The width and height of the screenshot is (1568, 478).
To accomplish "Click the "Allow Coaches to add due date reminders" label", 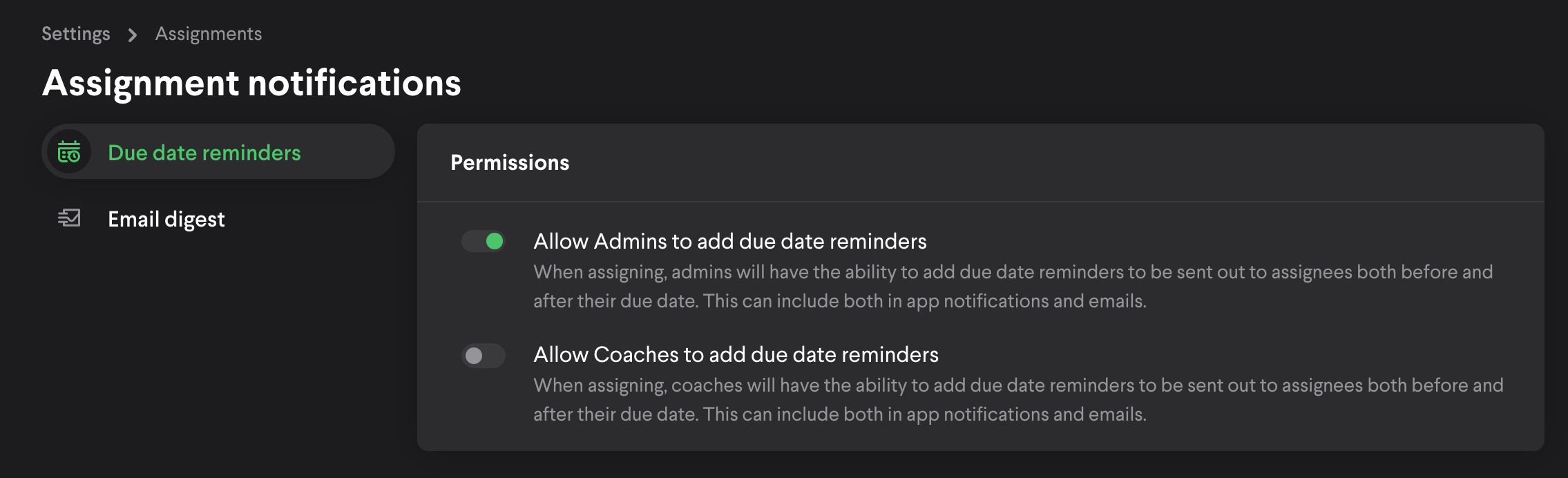I will click(736, 354).
